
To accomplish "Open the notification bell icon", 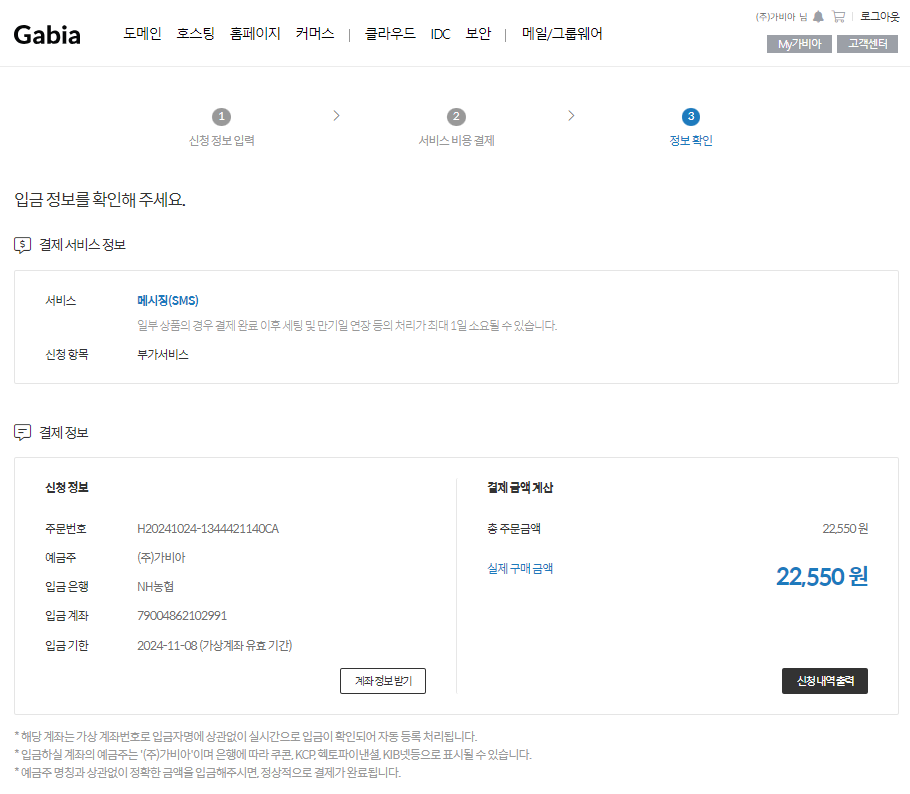I will [x=818, y=16].
